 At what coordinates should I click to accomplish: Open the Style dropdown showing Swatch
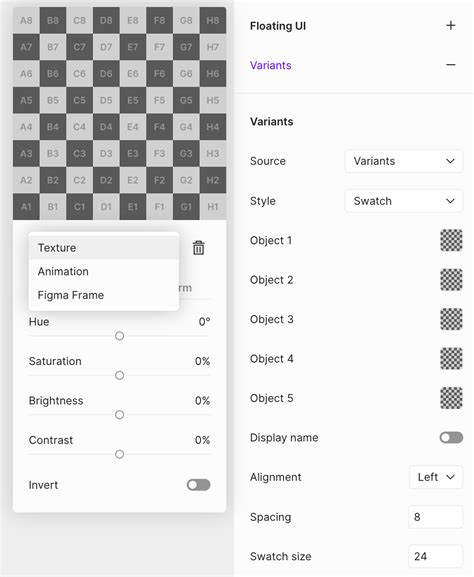[x=404, y=201]
